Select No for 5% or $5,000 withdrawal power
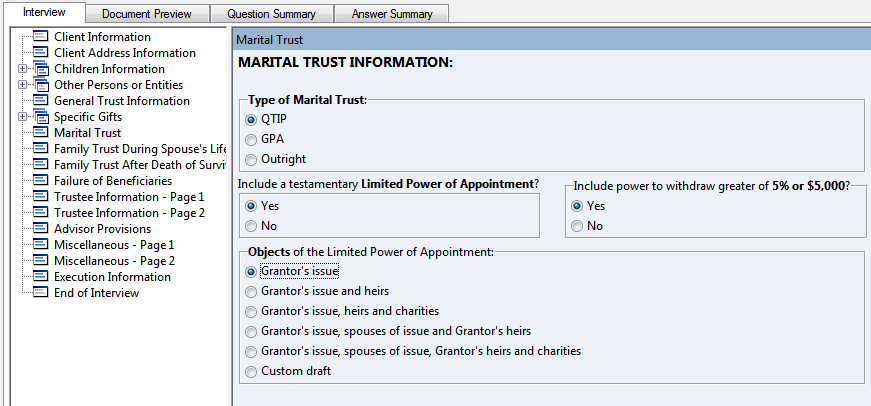The width and height of the screenshot is (871, 406). 578,226
